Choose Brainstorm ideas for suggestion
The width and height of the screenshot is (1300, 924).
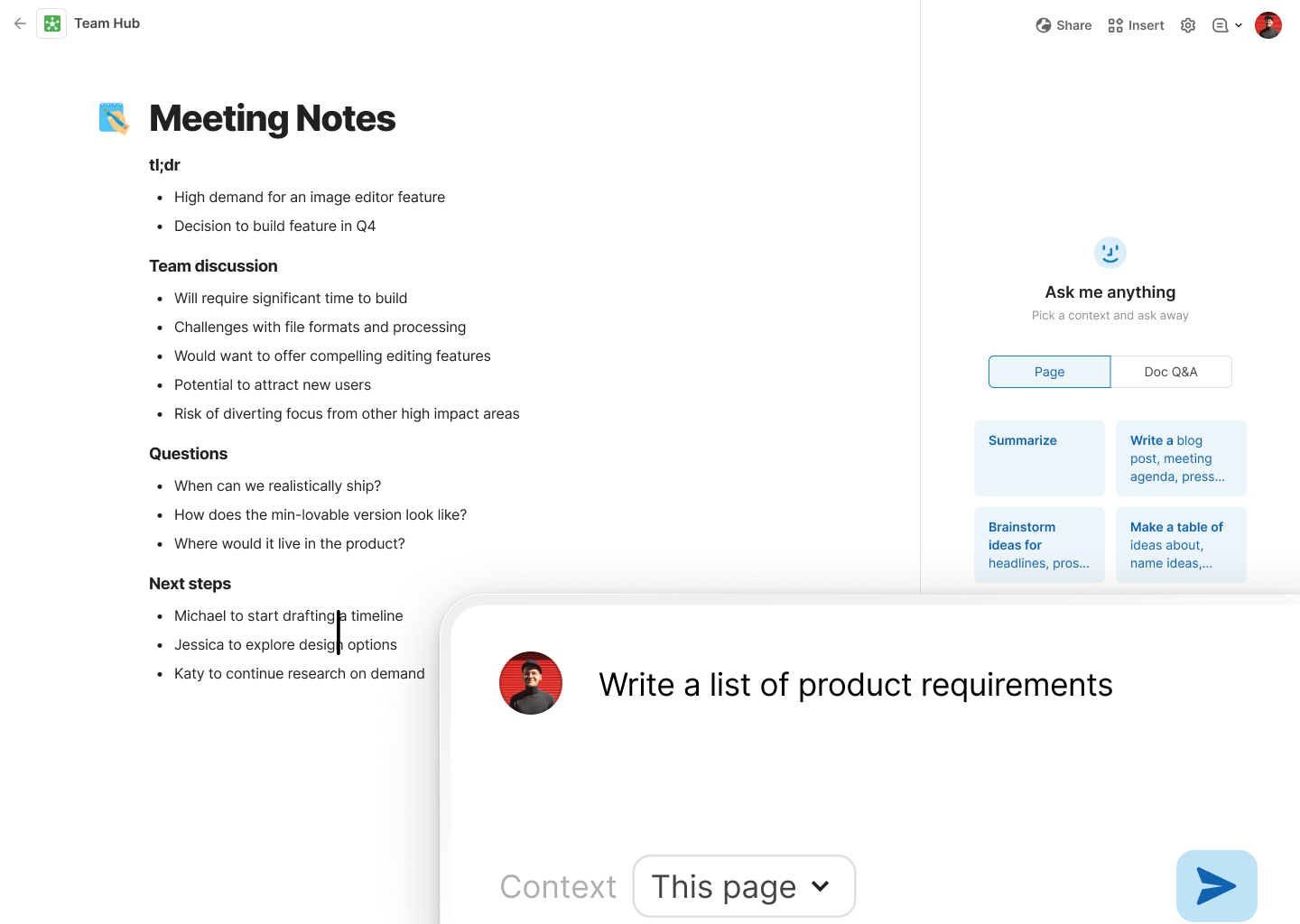point(1039,544)
